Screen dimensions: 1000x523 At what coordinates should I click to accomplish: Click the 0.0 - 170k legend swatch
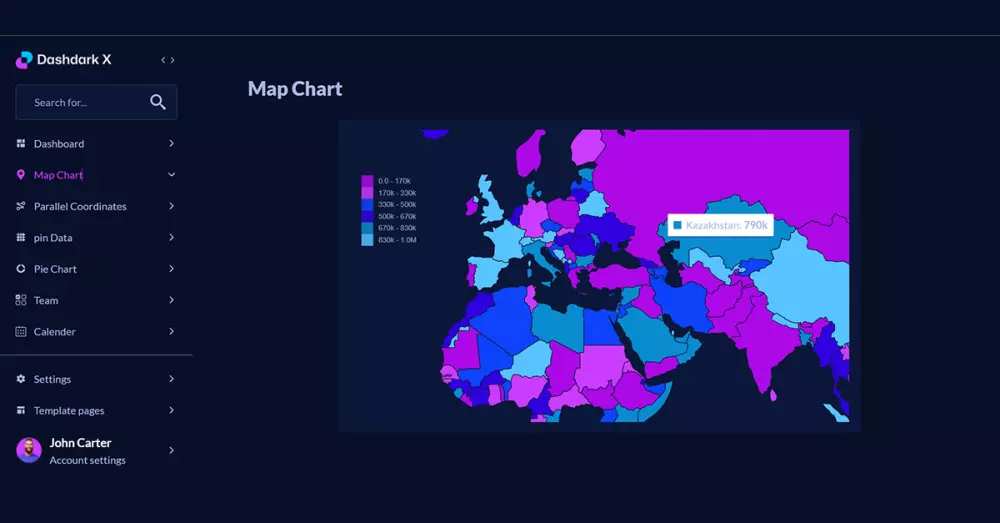(x=367, y=181)
